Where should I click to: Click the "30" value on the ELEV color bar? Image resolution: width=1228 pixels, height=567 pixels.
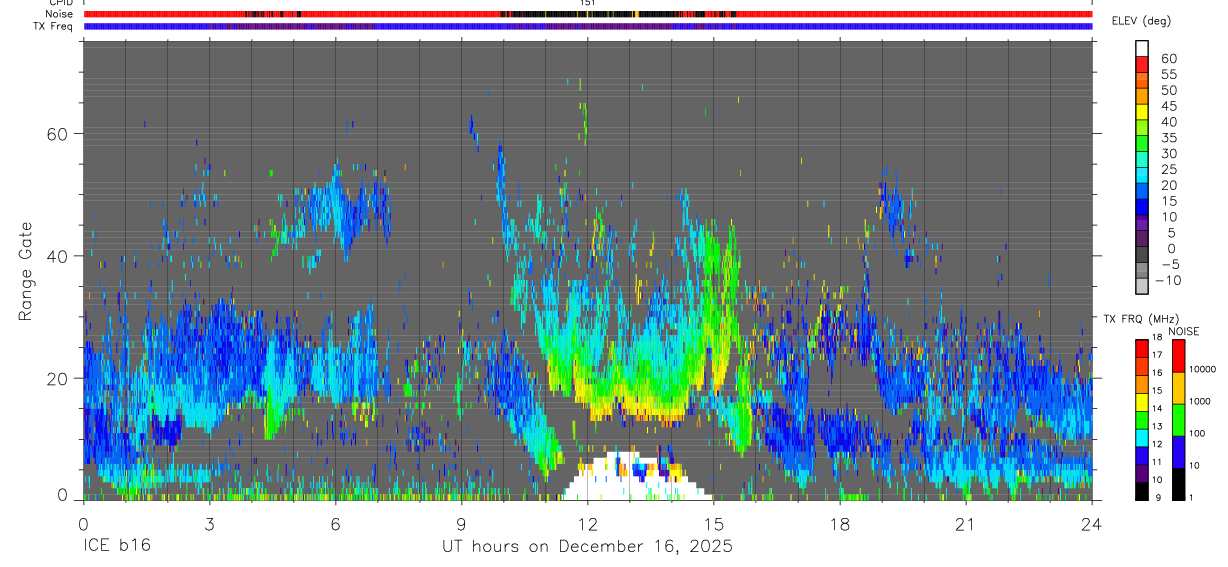click(x=1169, y=154)
